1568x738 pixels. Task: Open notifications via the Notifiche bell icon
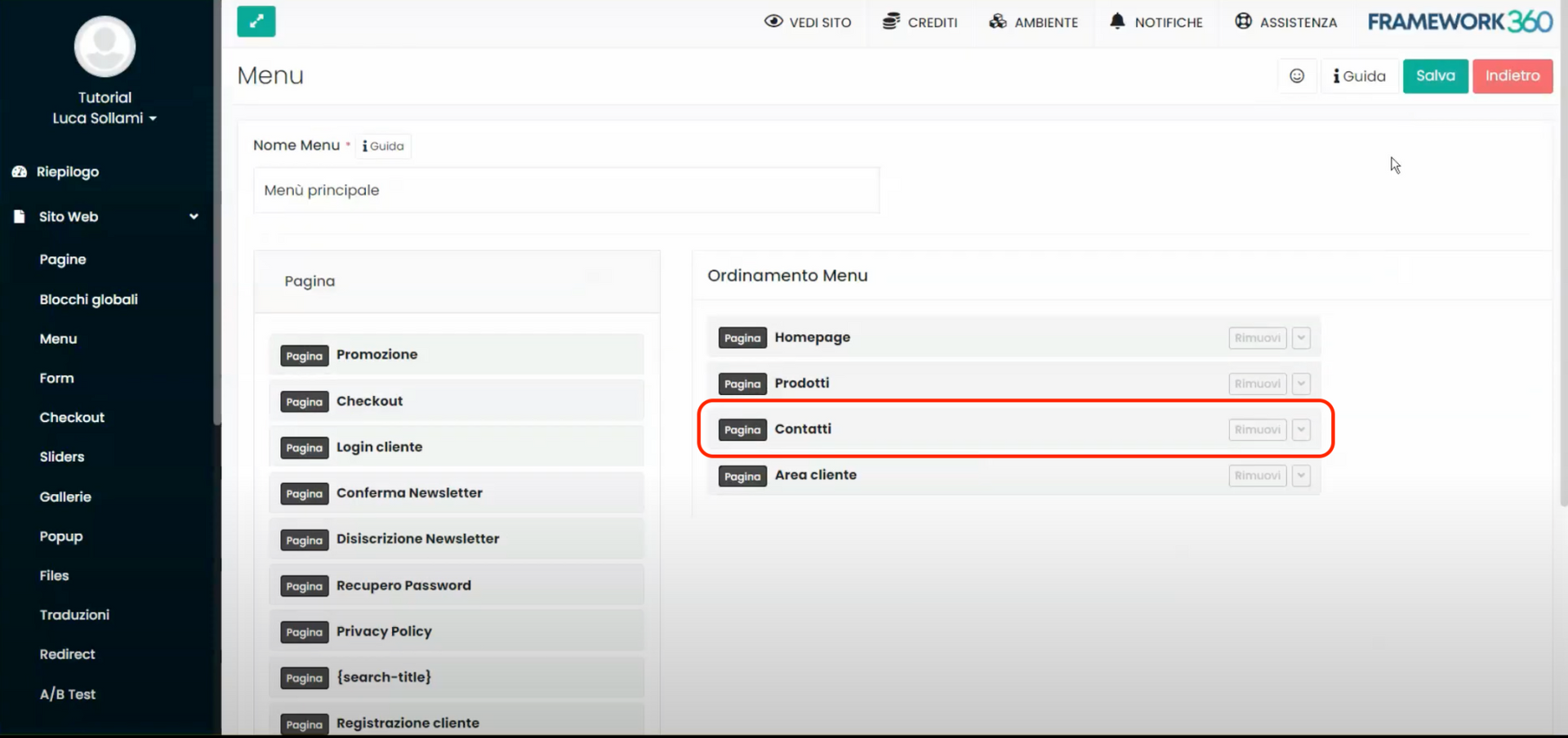coord(1117,22)
